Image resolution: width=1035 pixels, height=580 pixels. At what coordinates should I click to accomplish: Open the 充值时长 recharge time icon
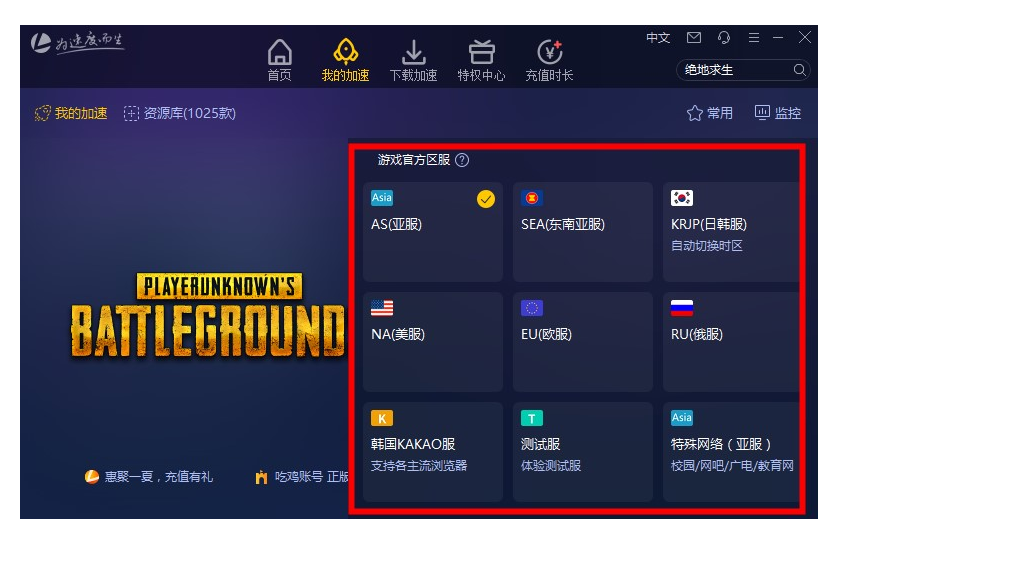(548, 57)
